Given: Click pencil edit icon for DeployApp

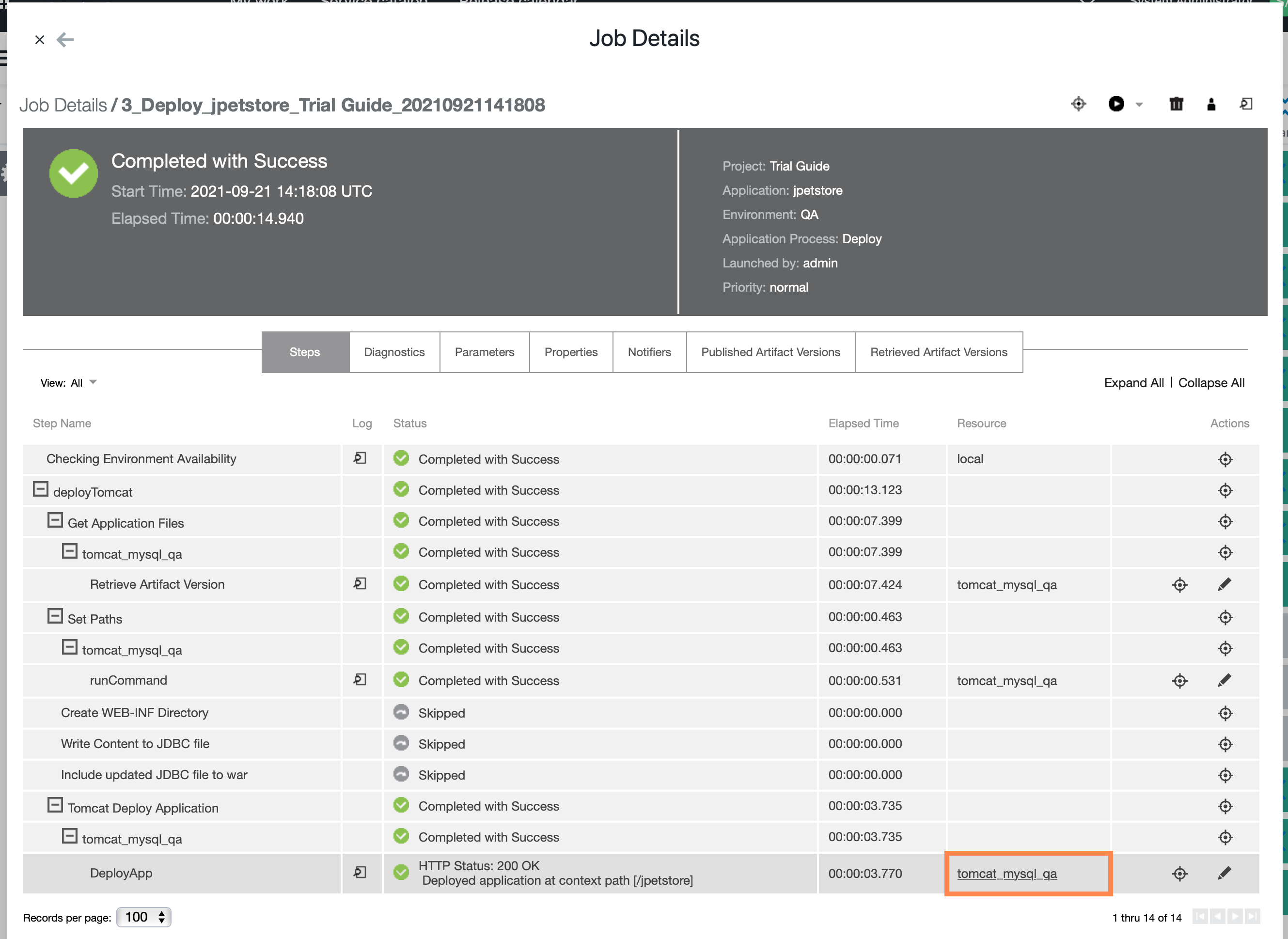Looking at the screenshot, I should tap(1225, 873).
